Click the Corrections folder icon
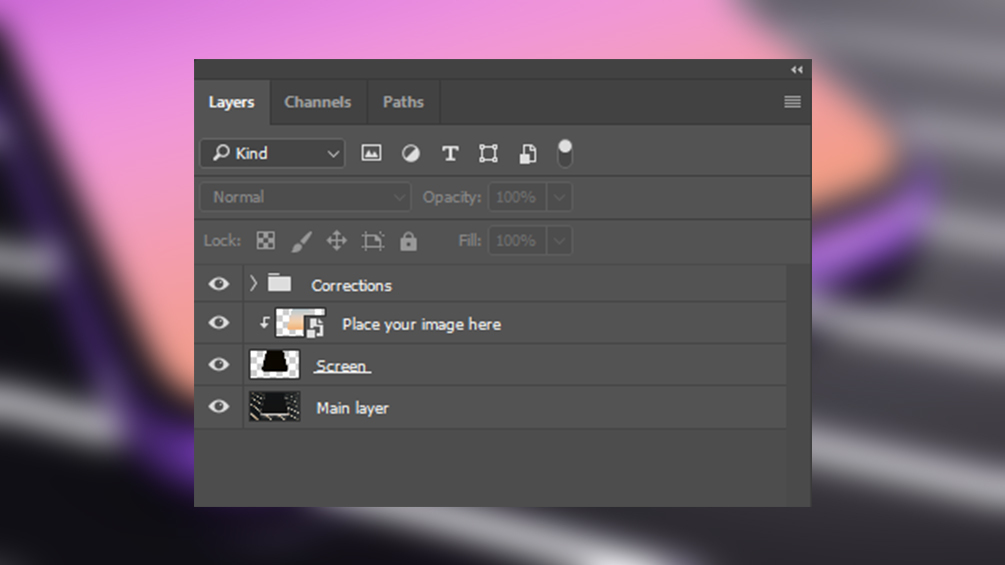Image resolution: width=1005 pixels, height=565 pixels. coord(279,282)
